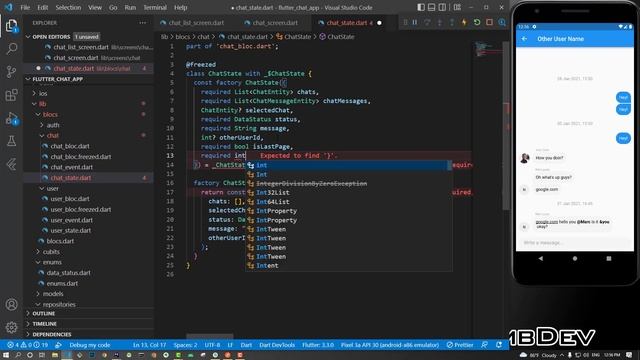Click the Customize Layout icon

457,7
